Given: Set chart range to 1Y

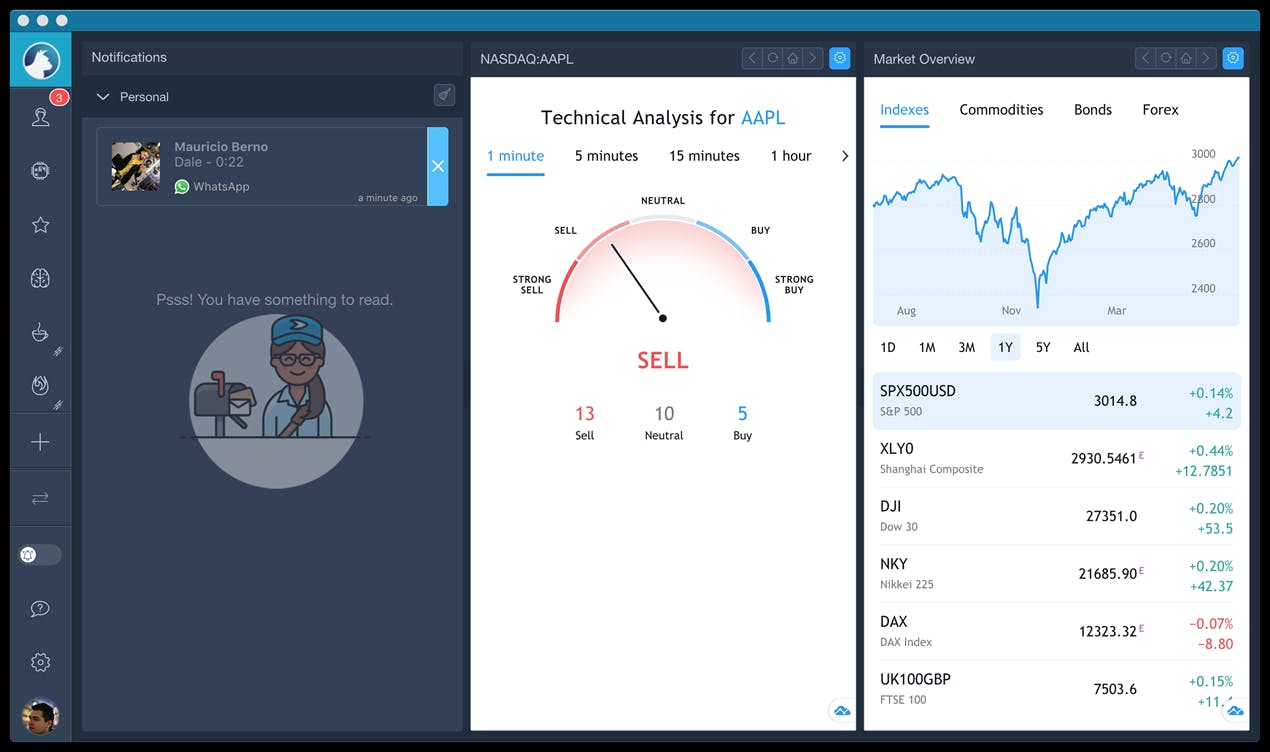Looking at the screenshot, I should [1006, 347].
